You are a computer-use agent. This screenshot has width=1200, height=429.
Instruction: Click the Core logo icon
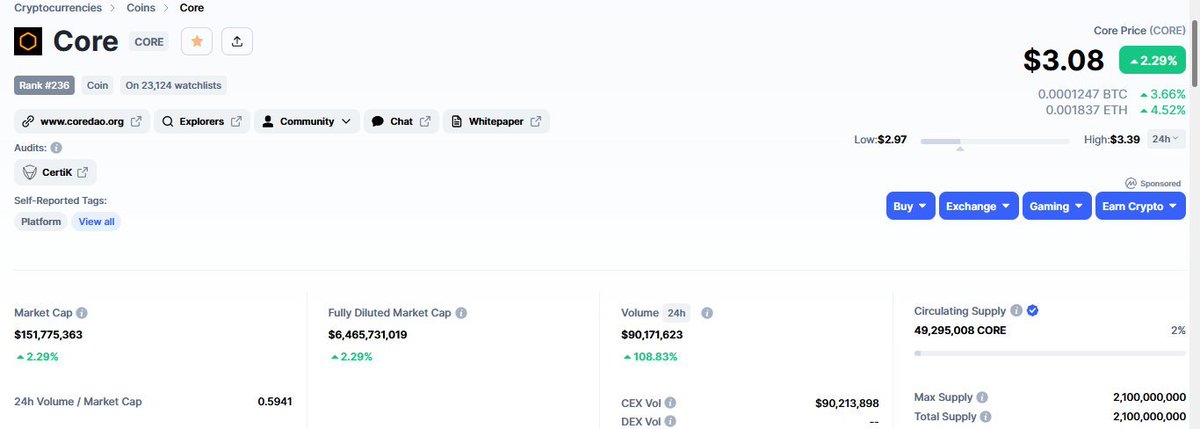28,42
